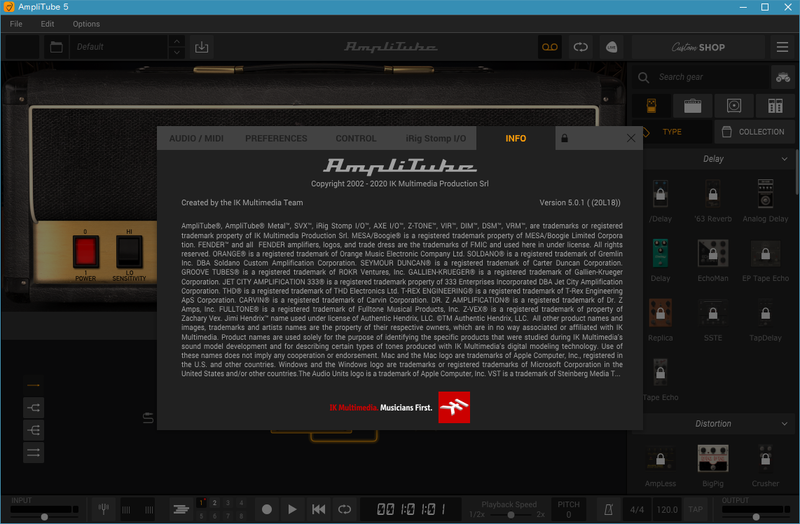This screenshot has height=524, width=800.
Task: Open the Default preset name dropdown
Action: pos(119,47)
